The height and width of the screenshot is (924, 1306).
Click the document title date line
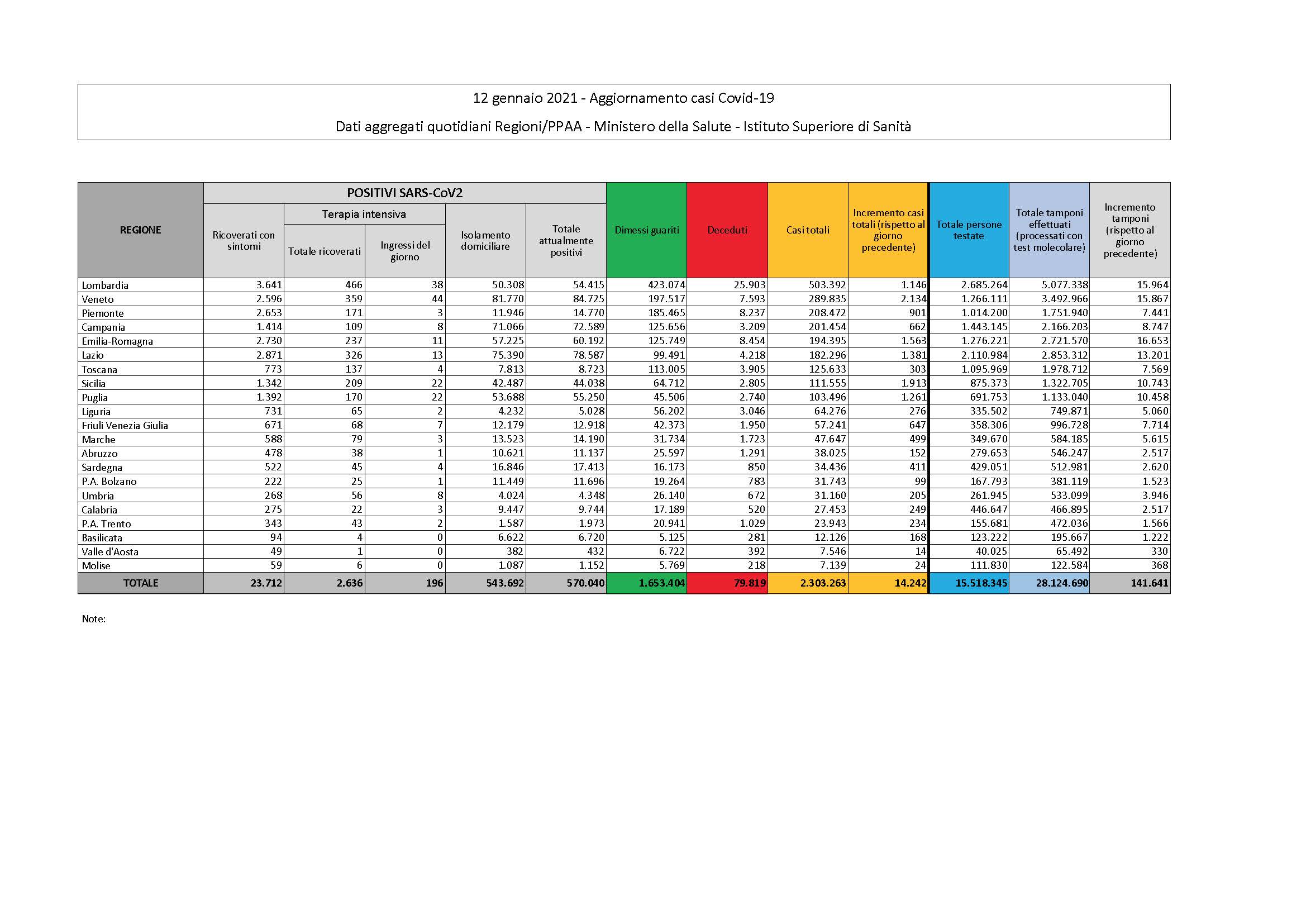point(623,98)
